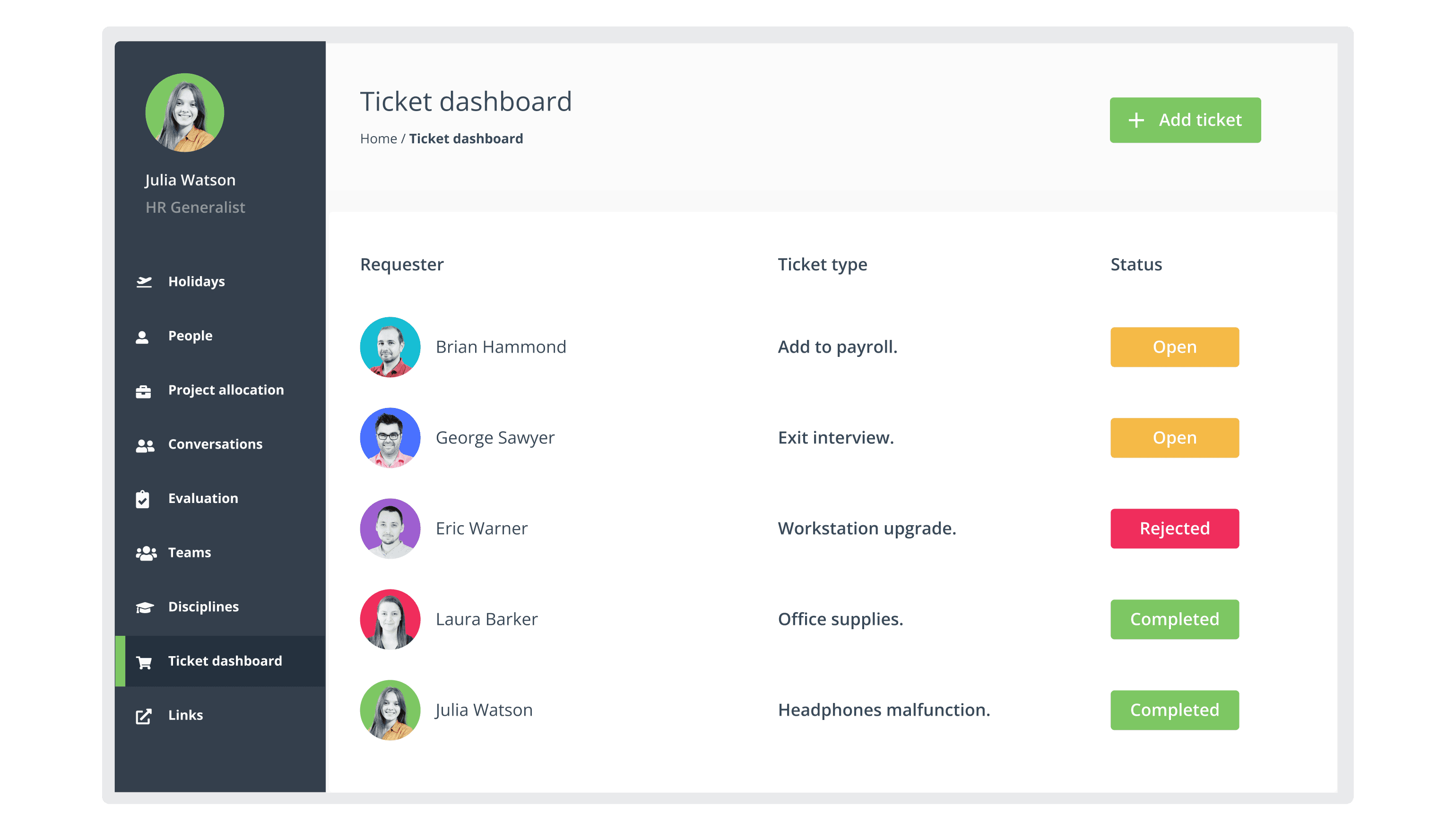The height and width of the screenshot is (832, 1456).
Task: Click the Disciplines graduation cap icon
Action: (145, 607)
